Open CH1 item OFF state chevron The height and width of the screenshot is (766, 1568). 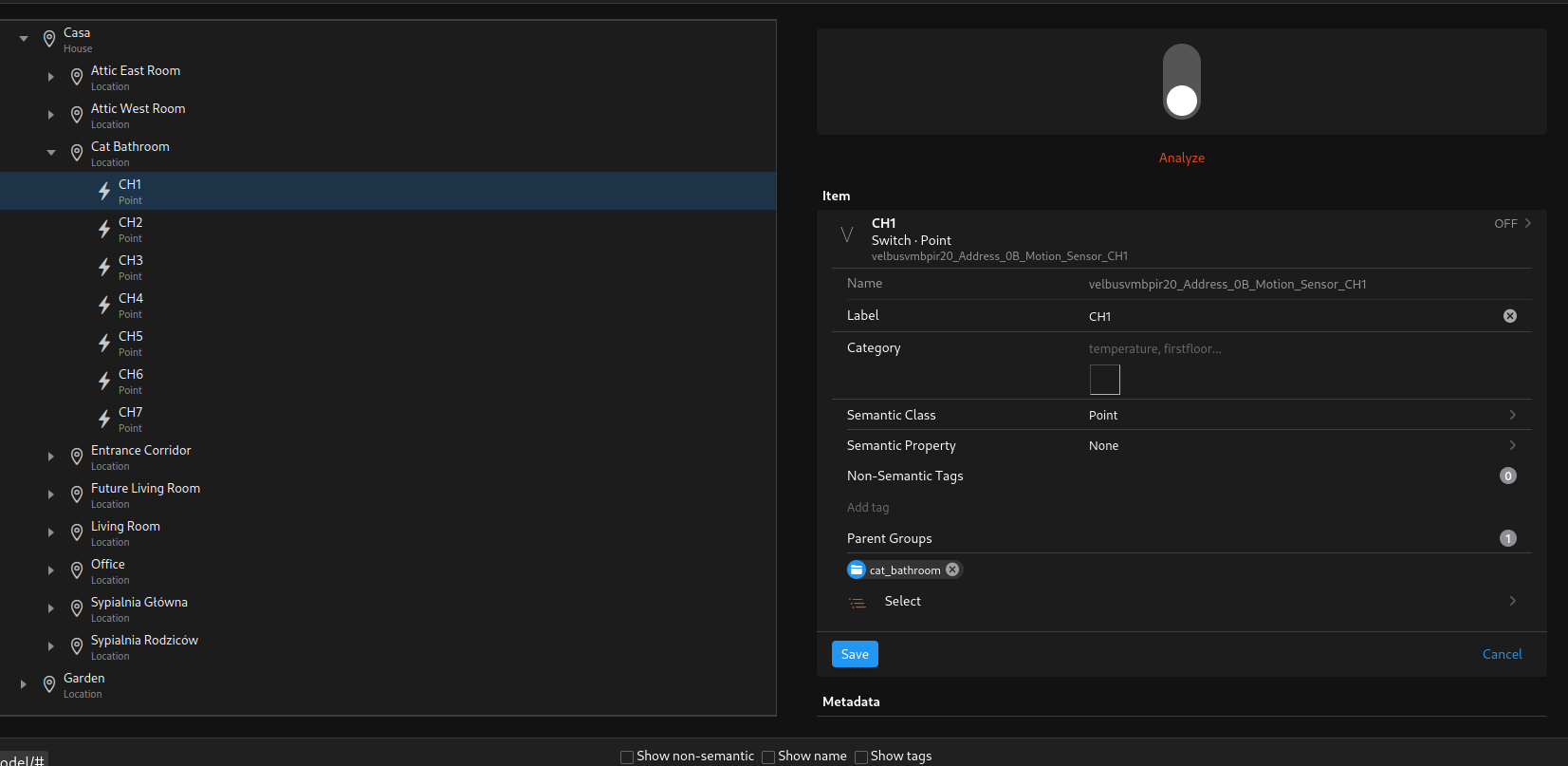[x=1527, y=224]
